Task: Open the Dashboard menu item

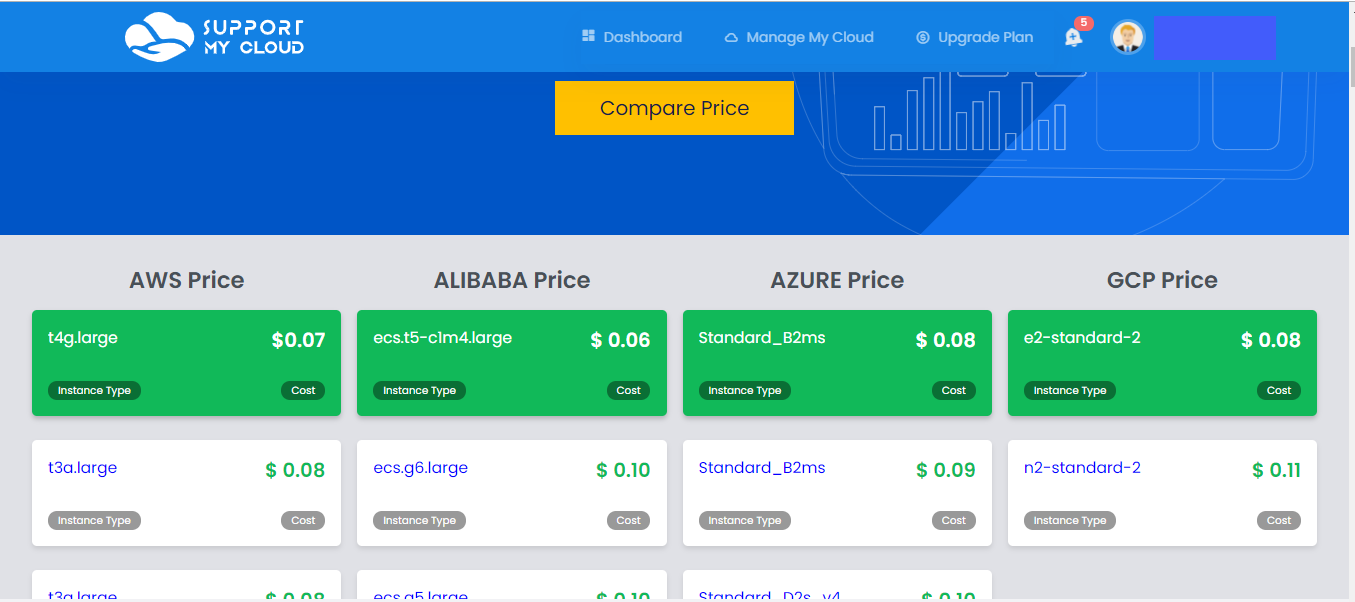Action: (642, 37)
